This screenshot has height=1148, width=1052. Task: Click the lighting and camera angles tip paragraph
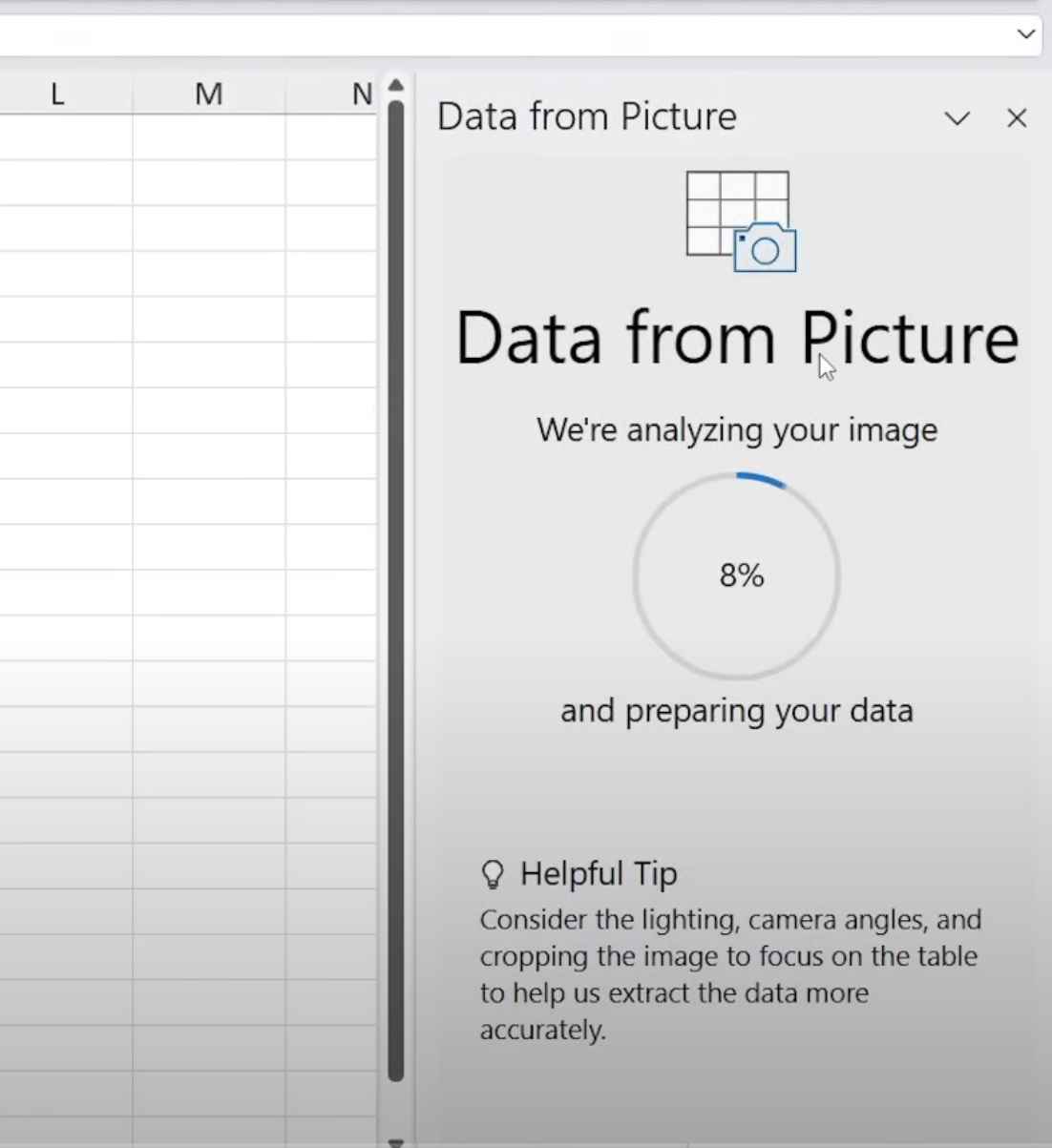[x=730, y=974]
